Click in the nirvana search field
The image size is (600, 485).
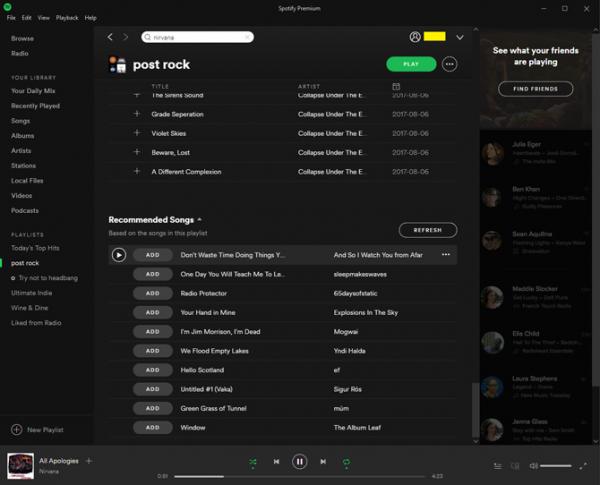(x=197, y=37)
